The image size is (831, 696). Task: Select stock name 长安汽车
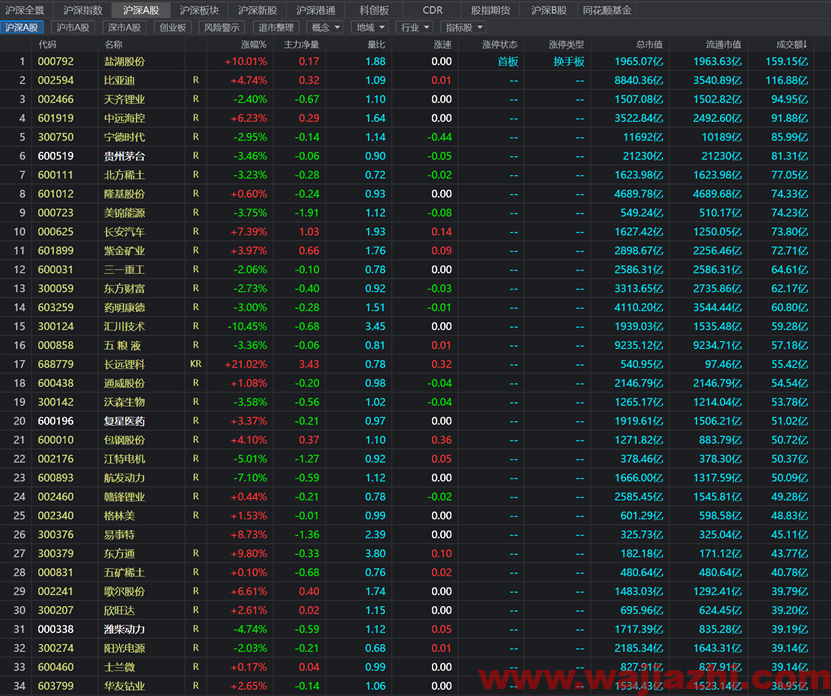click(125, 232)
